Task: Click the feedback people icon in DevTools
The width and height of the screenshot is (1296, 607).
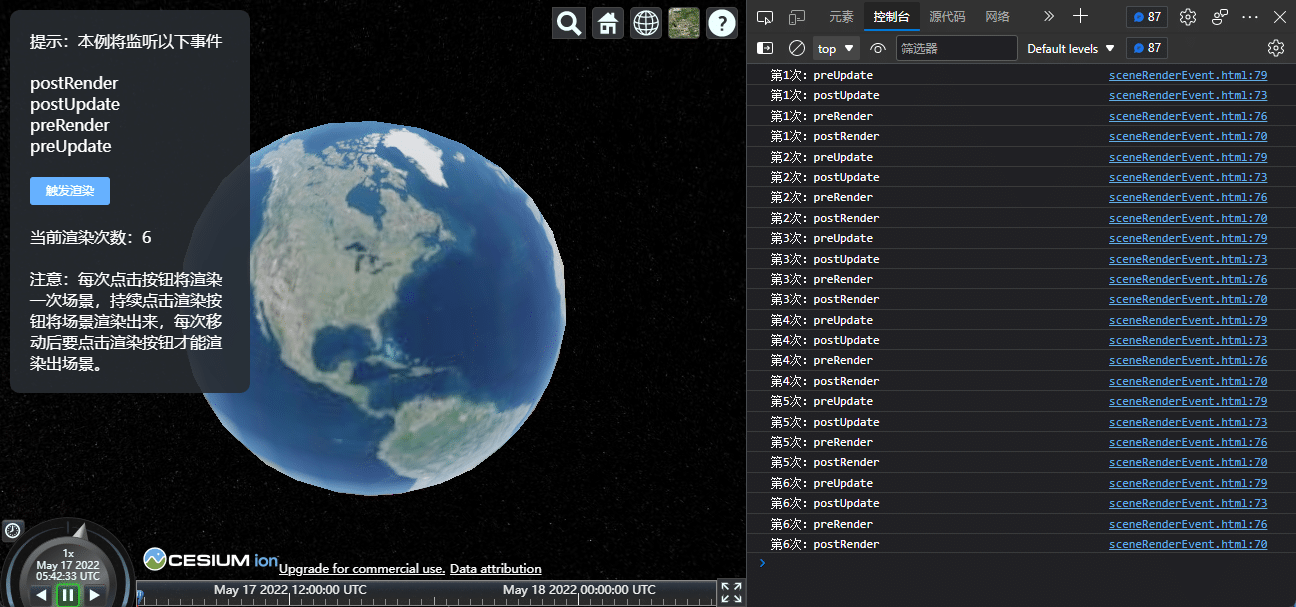Action: (x=1220, y=17)
